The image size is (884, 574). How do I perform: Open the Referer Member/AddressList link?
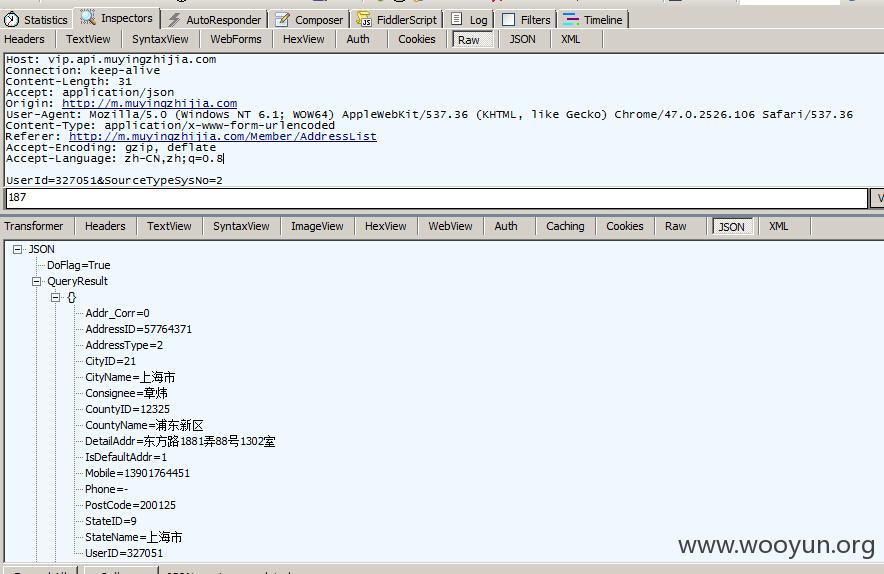(x=223, y=136)
